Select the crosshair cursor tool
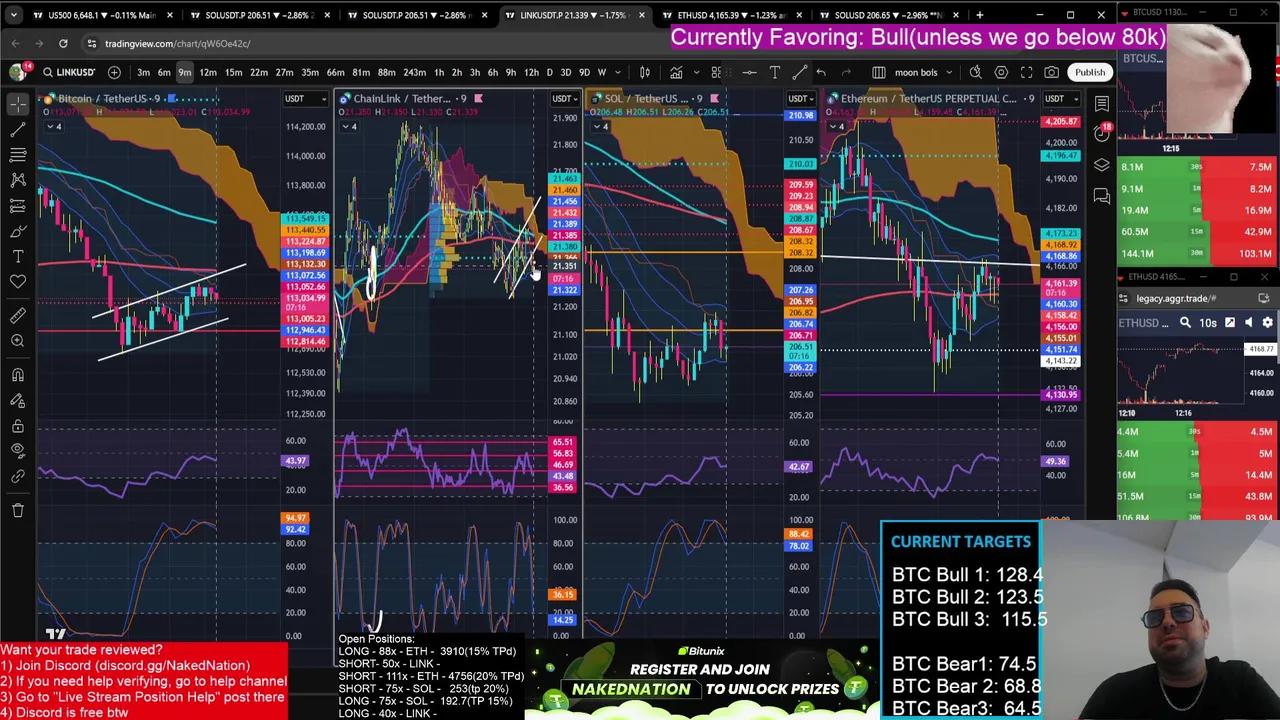The image size is (1280, 720). tap(18, 103)
